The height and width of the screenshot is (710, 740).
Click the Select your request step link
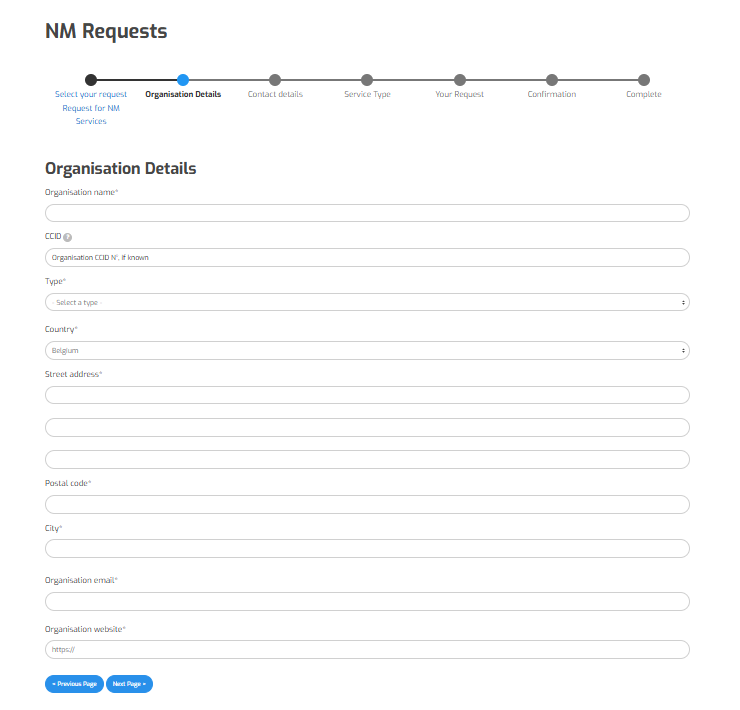pyautogui.click(x=91, y=94)
